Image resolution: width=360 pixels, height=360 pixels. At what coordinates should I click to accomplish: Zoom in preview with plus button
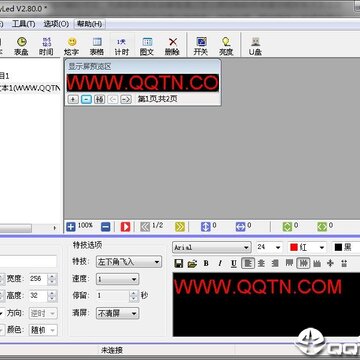(x=73, y=99)
